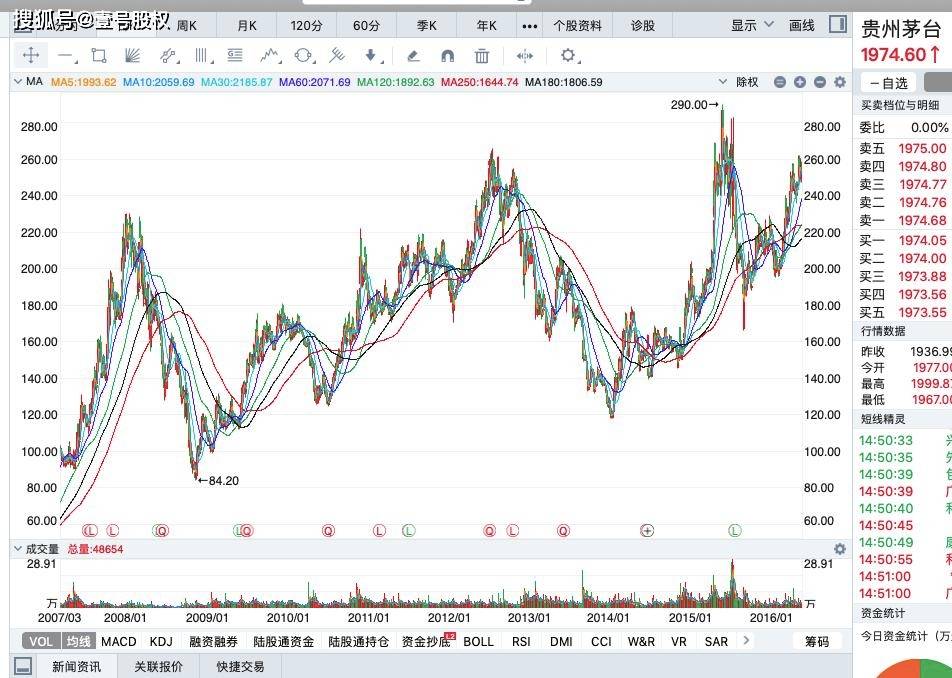The image size is (952, 678).
Task: Click the L event marker near 2015
Action: pyautogui.click(x=735, y=531)
